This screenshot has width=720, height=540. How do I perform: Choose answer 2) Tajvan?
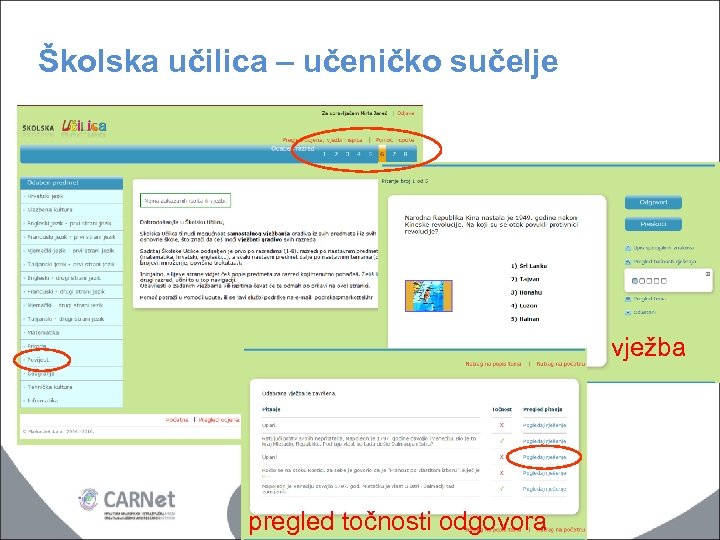coord(525,279)
